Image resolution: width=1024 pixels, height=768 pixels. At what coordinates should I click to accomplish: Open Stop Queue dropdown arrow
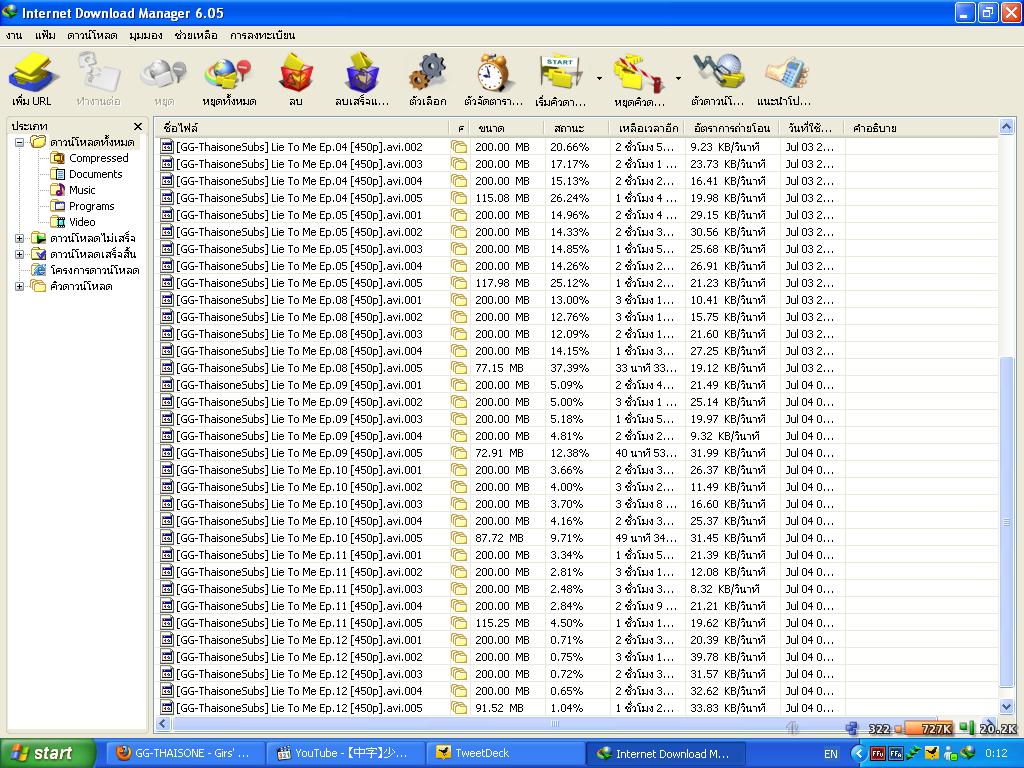(x=678, y=79)
